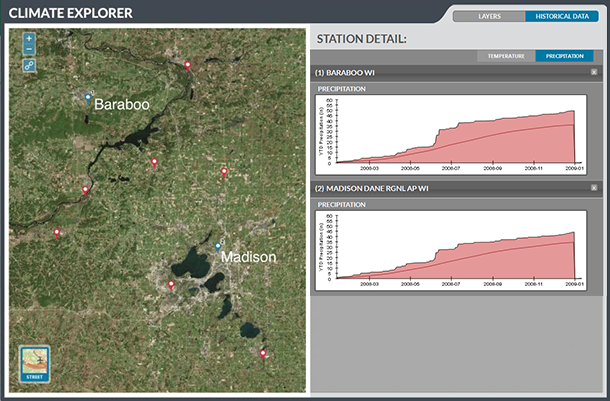The width and height of the screenshot is (610, 401).
Task: Click the (1) BARABOO WI station header
Action: [458, 73]
